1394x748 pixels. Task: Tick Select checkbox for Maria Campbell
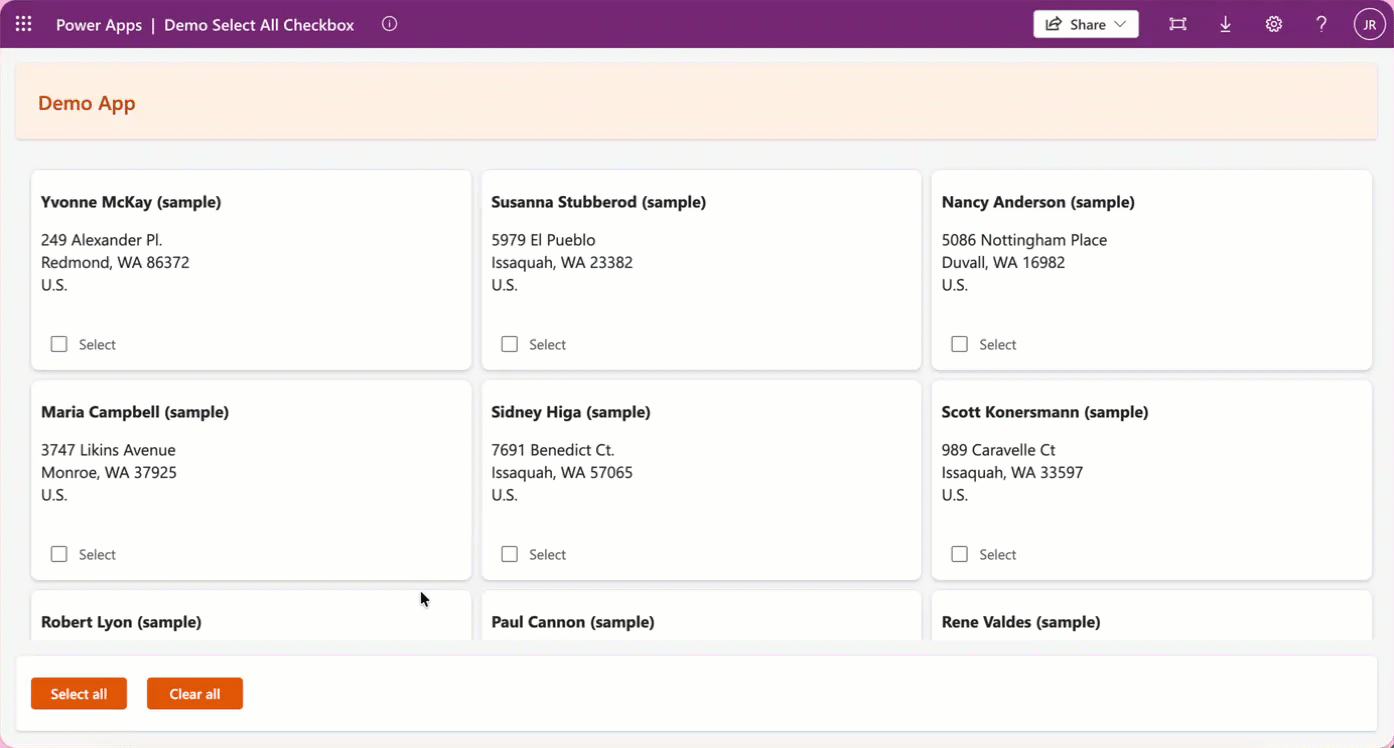(x=59, y=554)
